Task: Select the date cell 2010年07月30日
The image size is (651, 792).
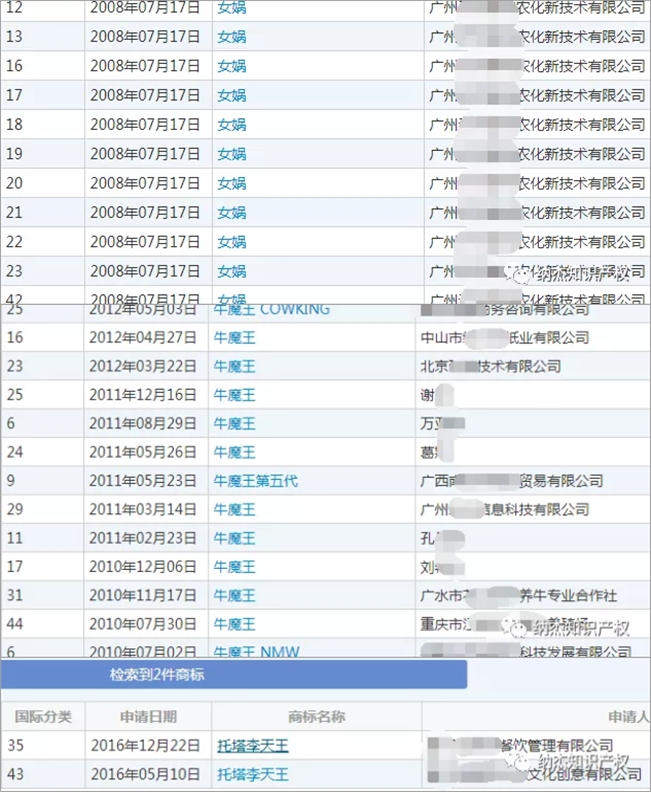Action: pyautogui.click(x=143, y=624)
